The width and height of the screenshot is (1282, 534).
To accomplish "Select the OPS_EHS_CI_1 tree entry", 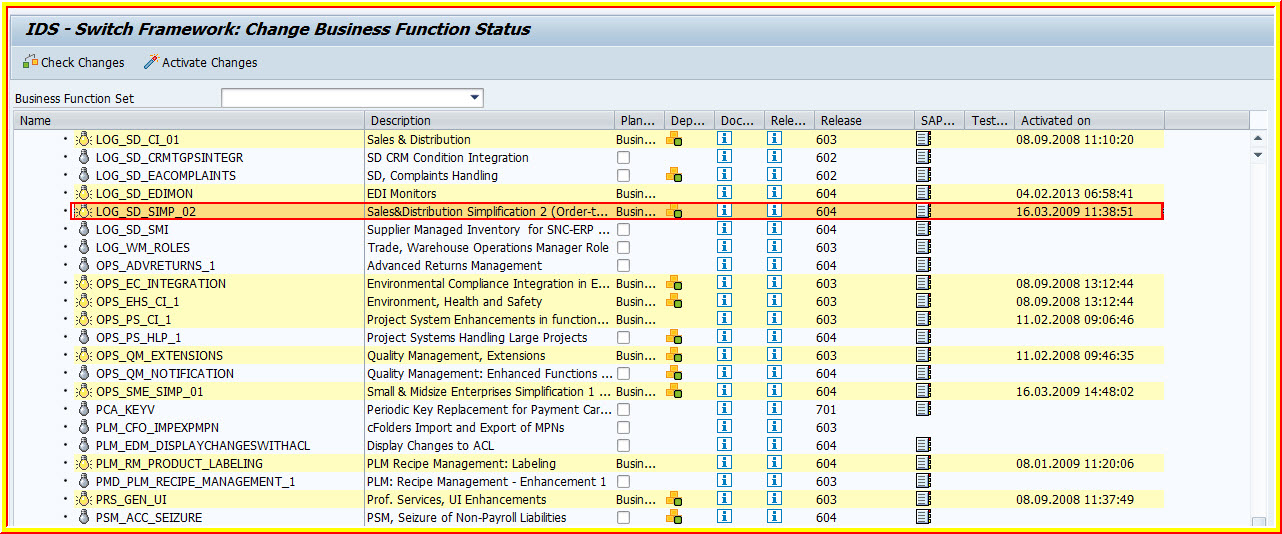I will 137,302.
